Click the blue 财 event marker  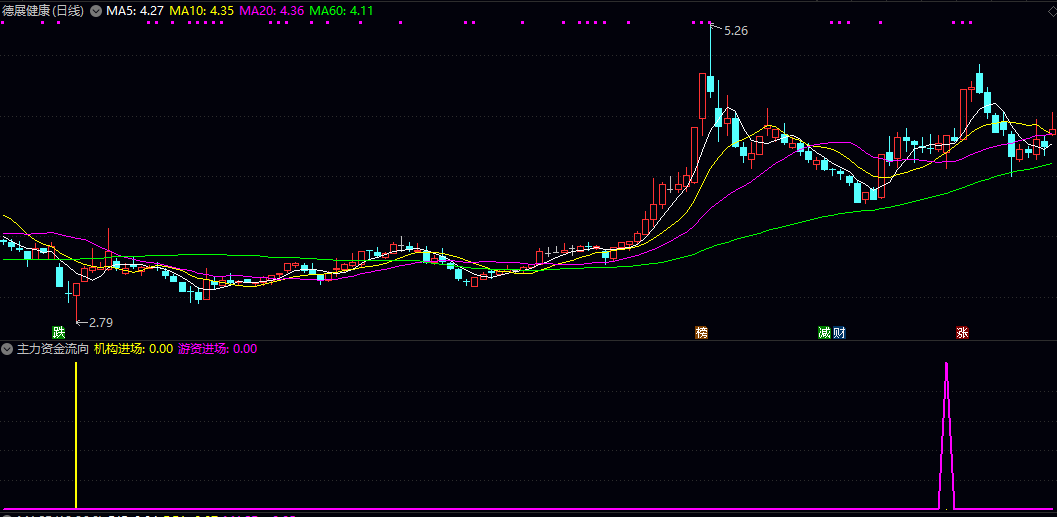(x=838, y=332)
